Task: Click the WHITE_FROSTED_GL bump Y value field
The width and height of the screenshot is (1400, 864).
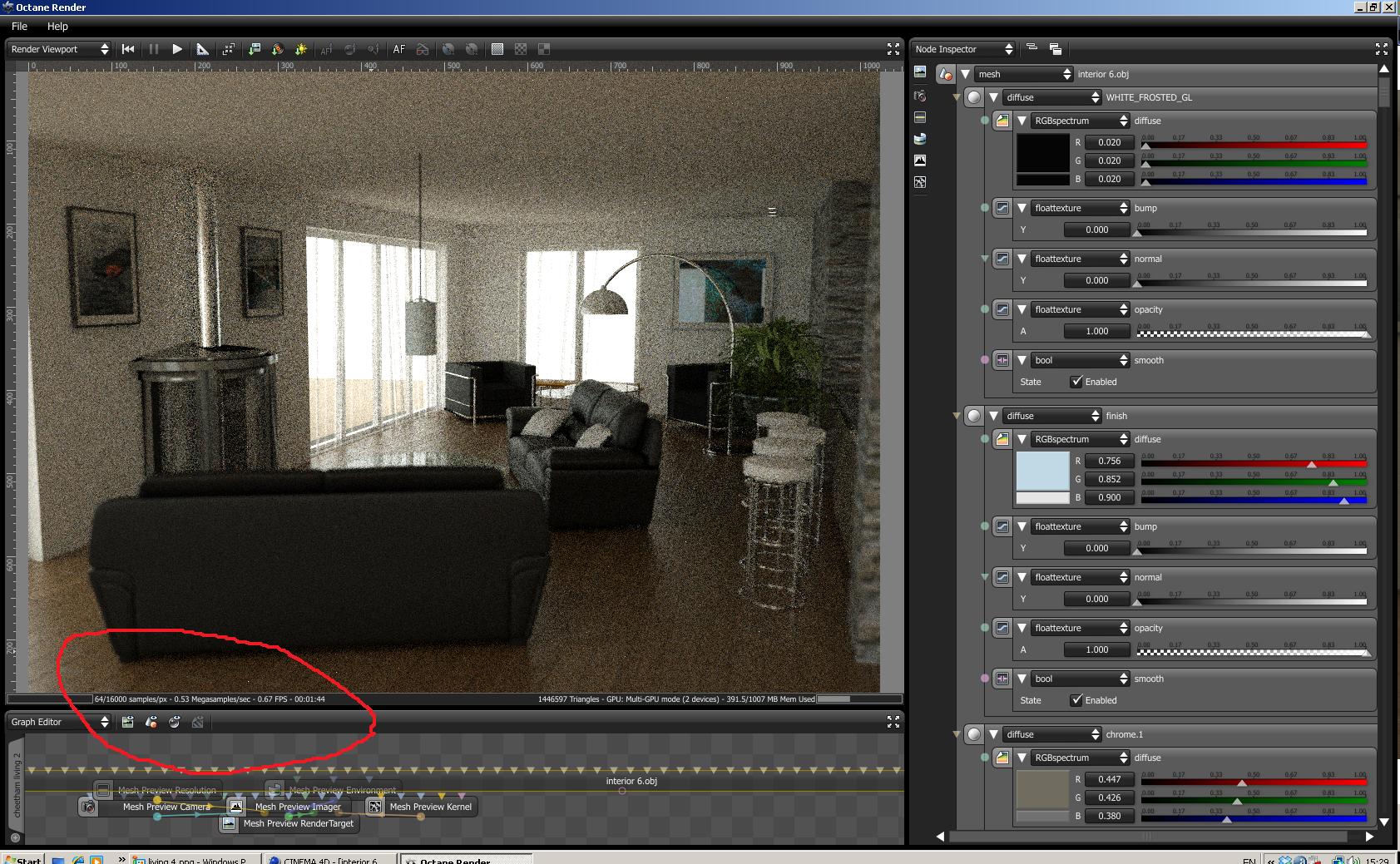Action: point(1096,230)
